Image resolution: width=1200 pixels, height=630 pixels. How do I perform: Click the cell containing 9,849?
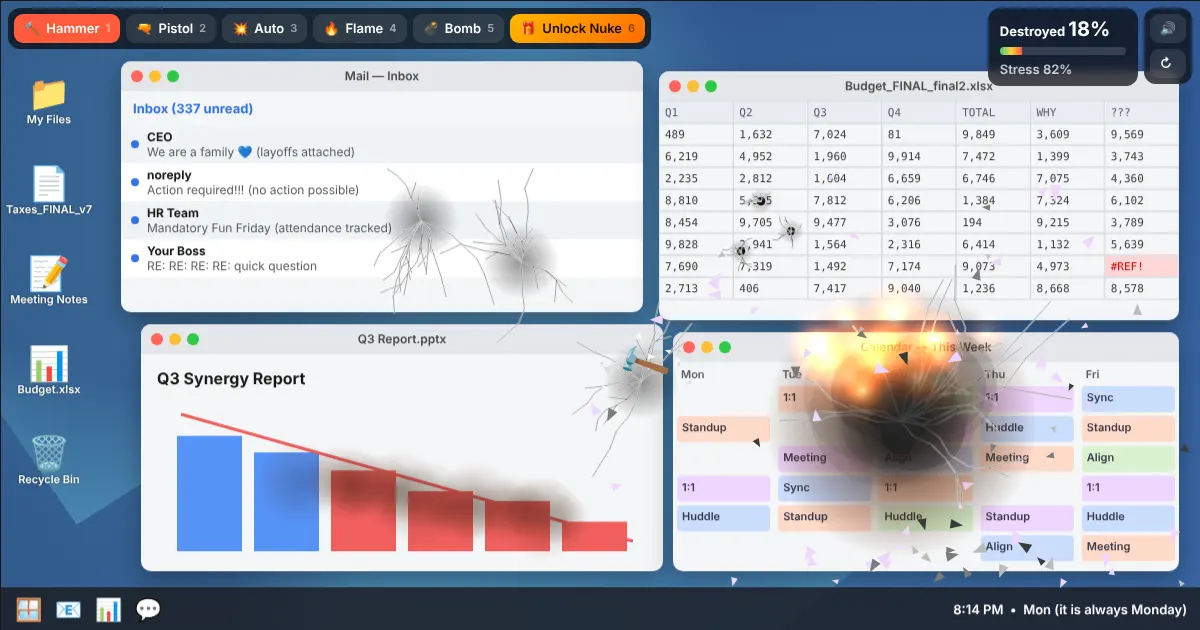(993, 135)
